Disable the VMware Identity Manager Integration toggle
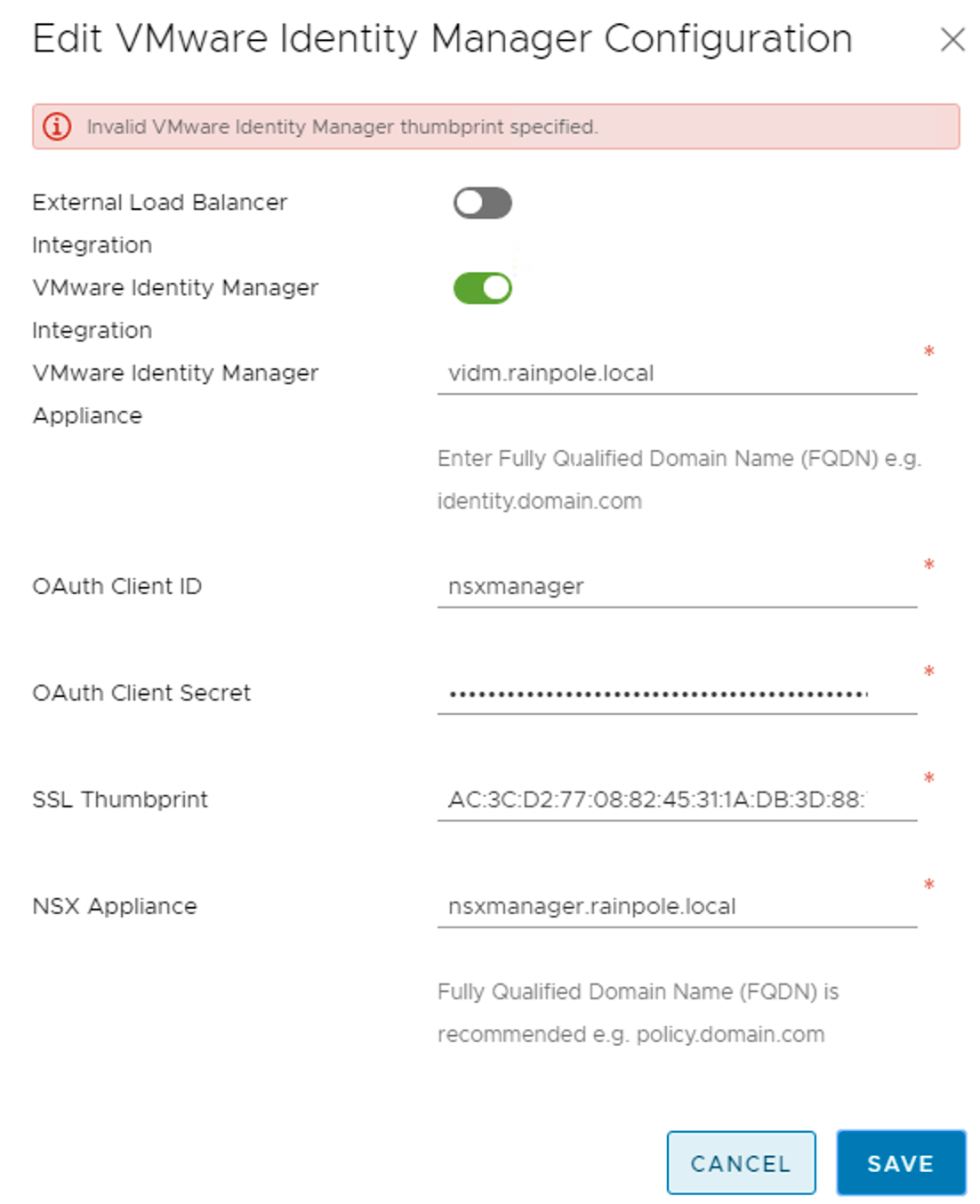 (482, 288)
